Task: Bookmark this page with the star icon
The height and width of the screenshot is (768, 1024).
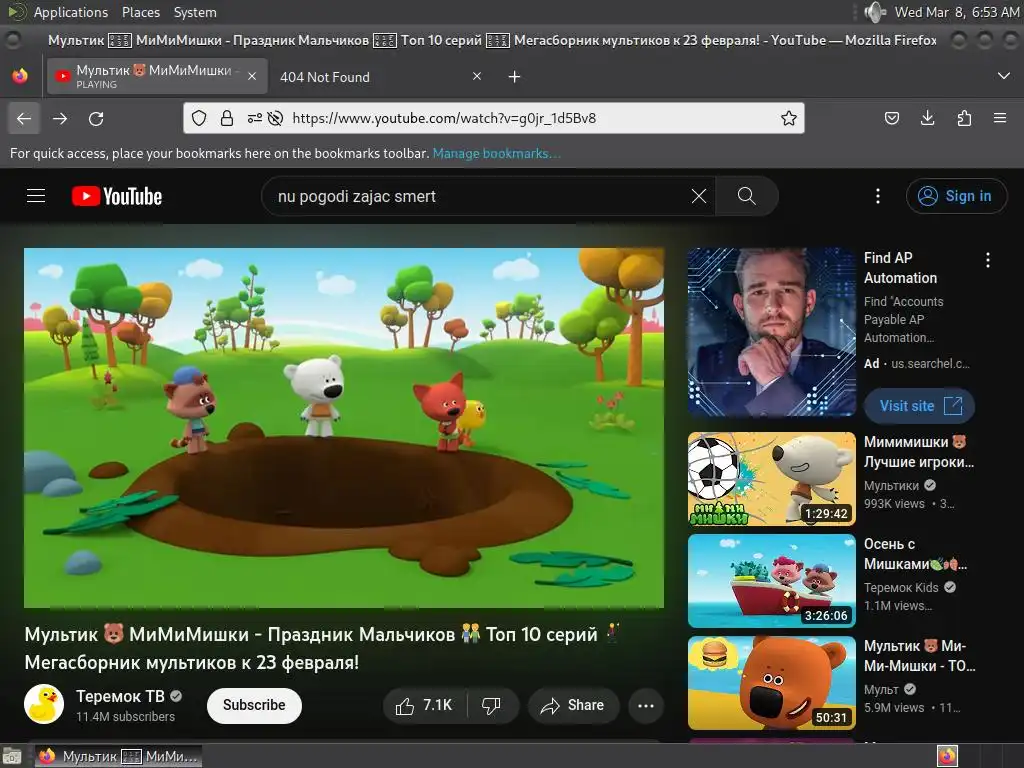Action: point(788,118)
